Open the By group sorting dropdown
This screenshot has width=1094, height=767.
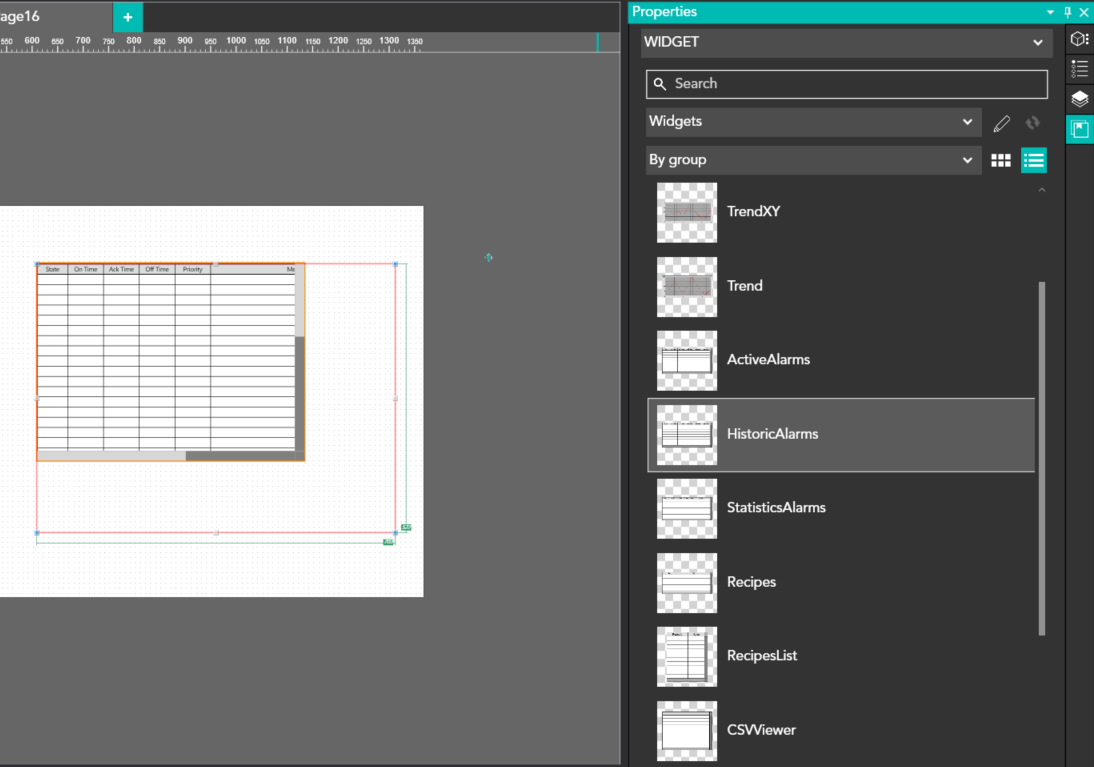[x=812, y=160]
